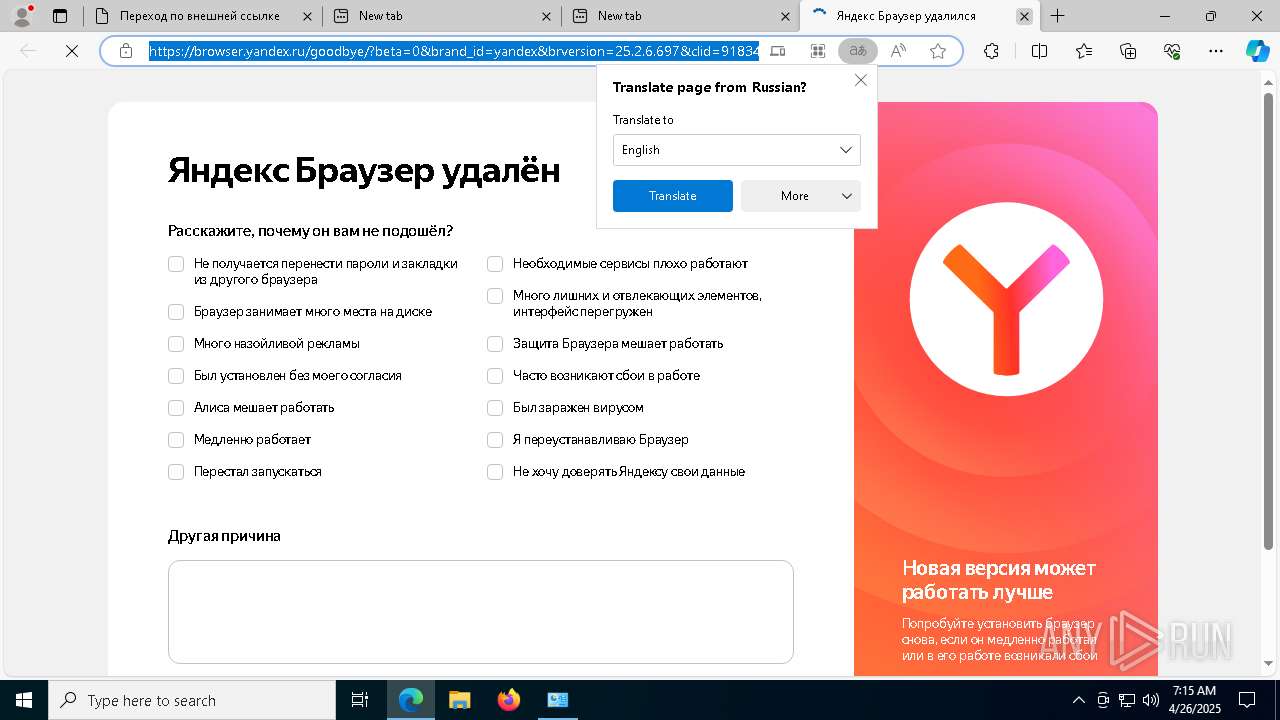Image resolution: width=1280 pixels, height=720 pixels.
Task: Open File Explorer from taskbar
Action: pos(459,700)
